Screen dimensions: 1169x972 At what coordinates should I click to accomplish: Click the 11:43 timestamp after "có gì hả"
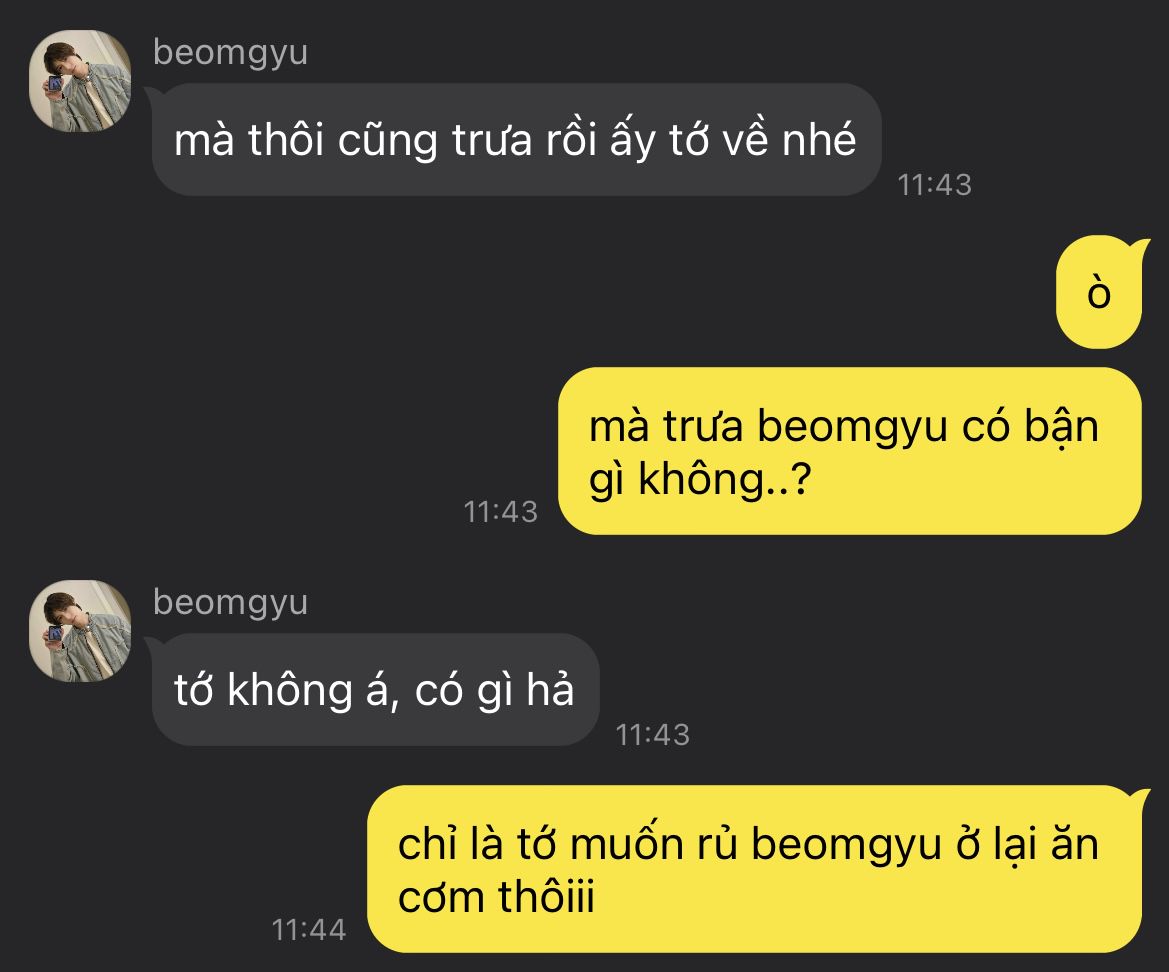pos(653,735)
